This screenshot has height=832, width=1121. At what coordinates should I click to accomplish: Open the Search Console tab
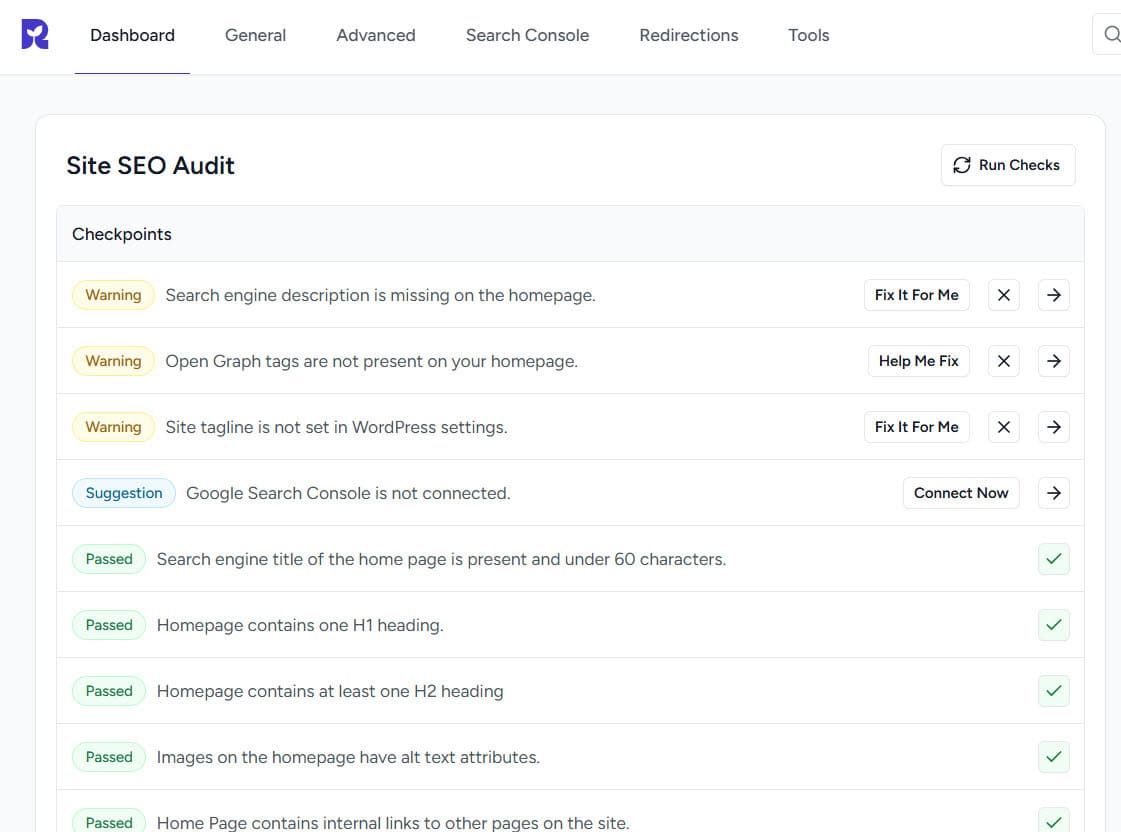527,35
